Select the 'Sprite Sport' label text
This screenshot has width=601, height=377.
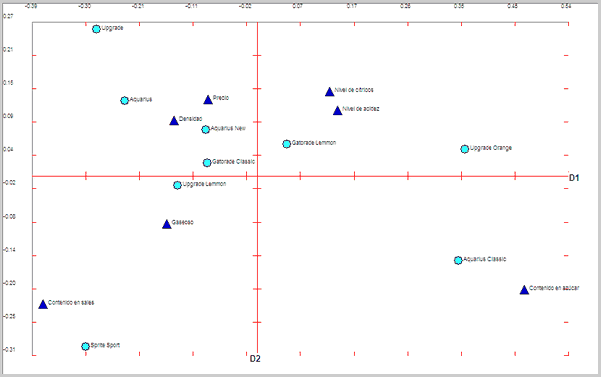(x=105, y=345)
